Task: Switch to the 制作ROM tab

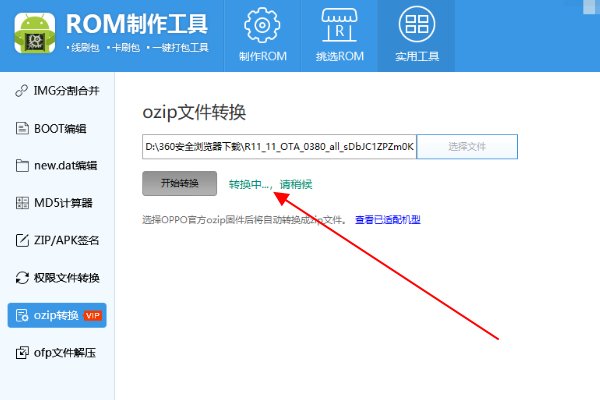Action: coord(262,36)
